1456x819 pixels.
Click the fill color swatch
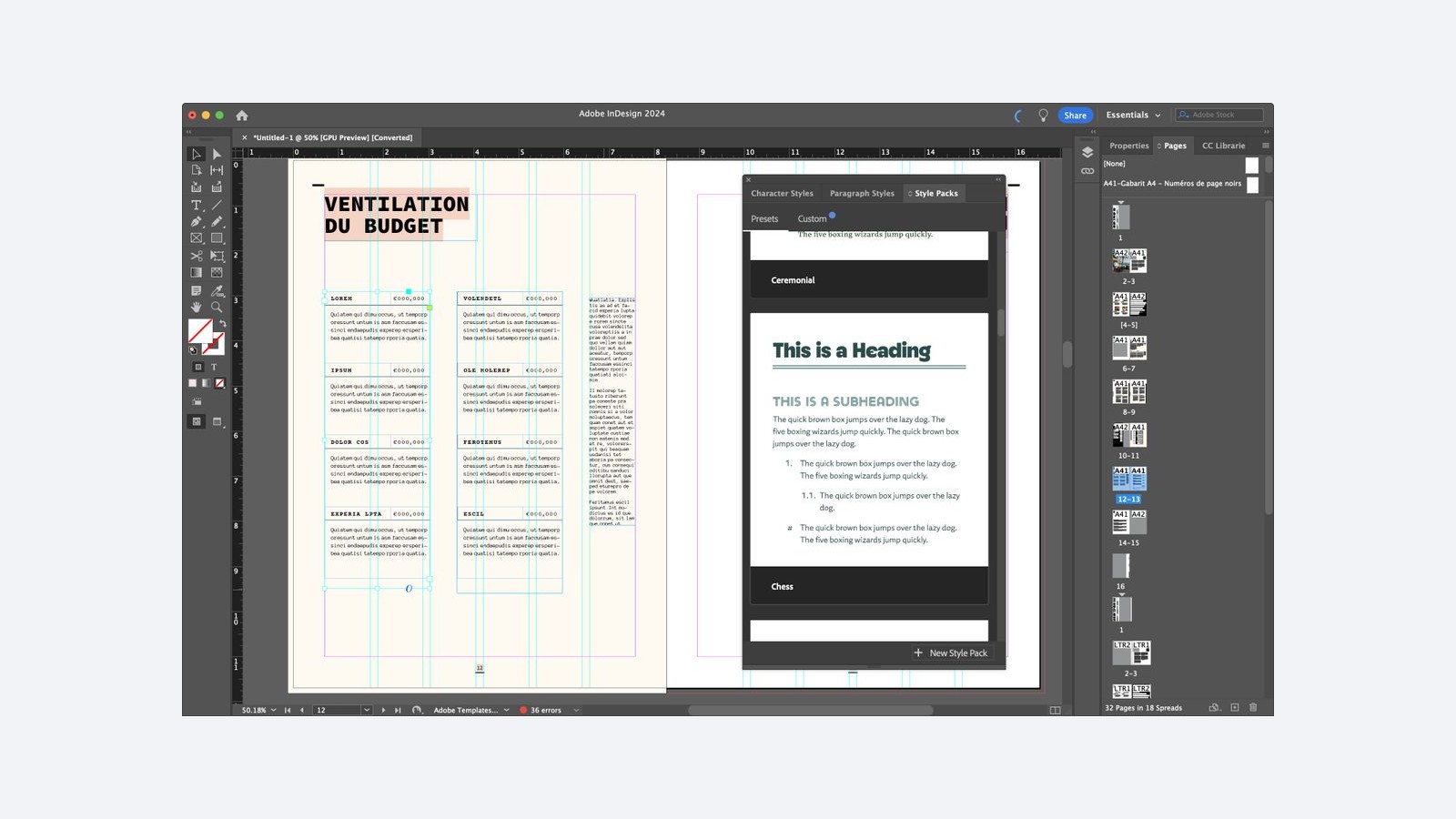coord(200,331)
